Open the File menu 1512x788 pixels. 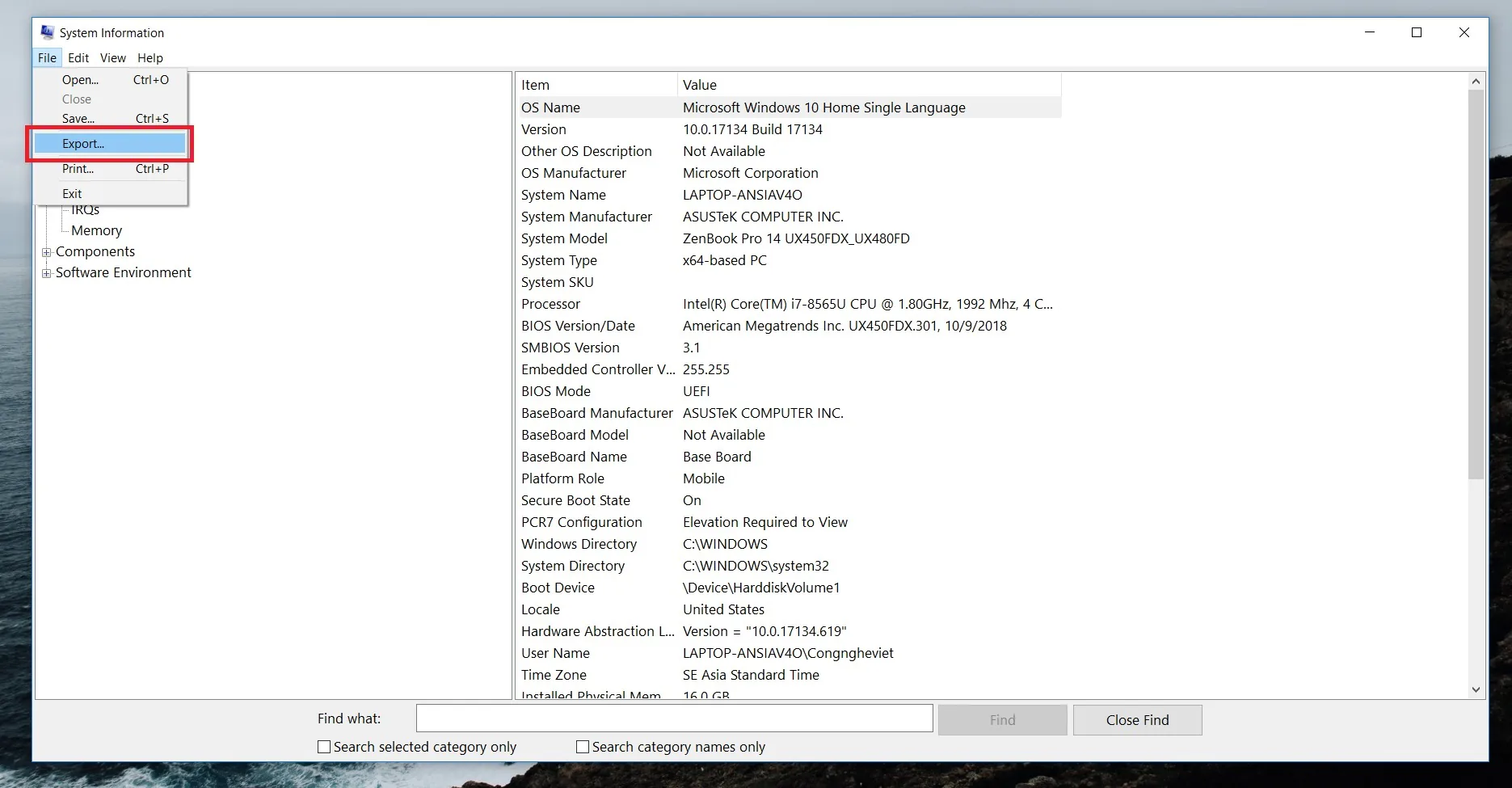coord(48,58)
